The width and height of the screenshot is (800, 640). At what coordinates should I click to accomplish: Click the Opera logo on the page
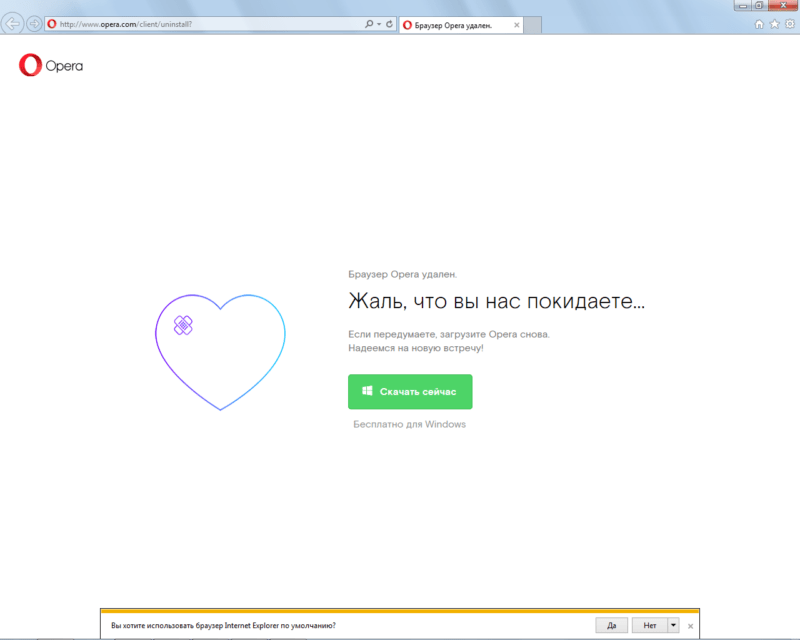tap(51, 65)
